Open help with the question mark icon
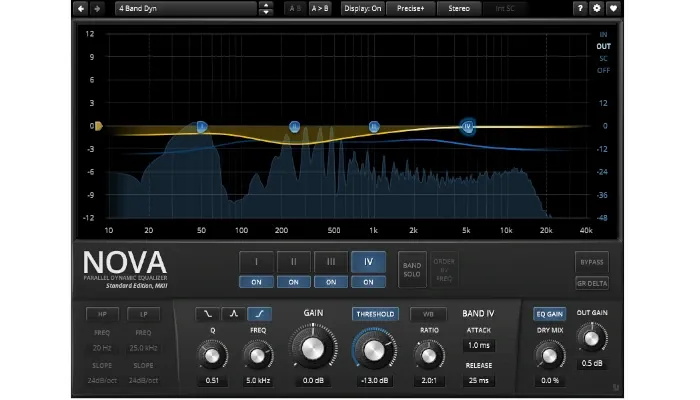This screenshot has height=400, width=700. coord(580,8)
